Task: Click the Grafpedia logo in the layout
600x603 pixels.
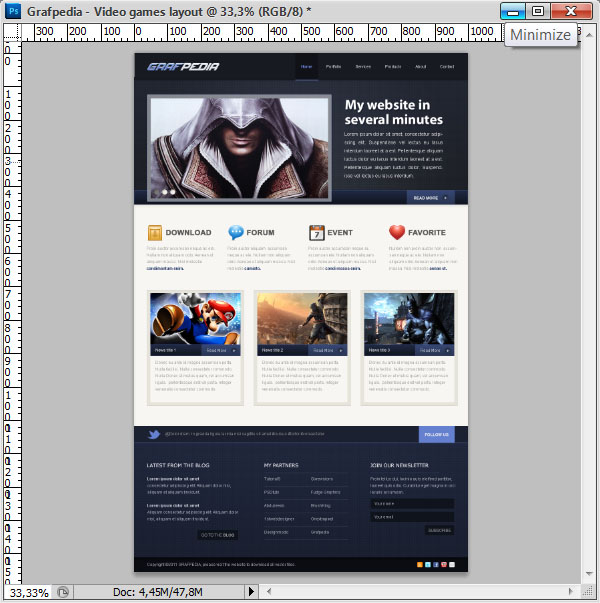Action: 183,67
